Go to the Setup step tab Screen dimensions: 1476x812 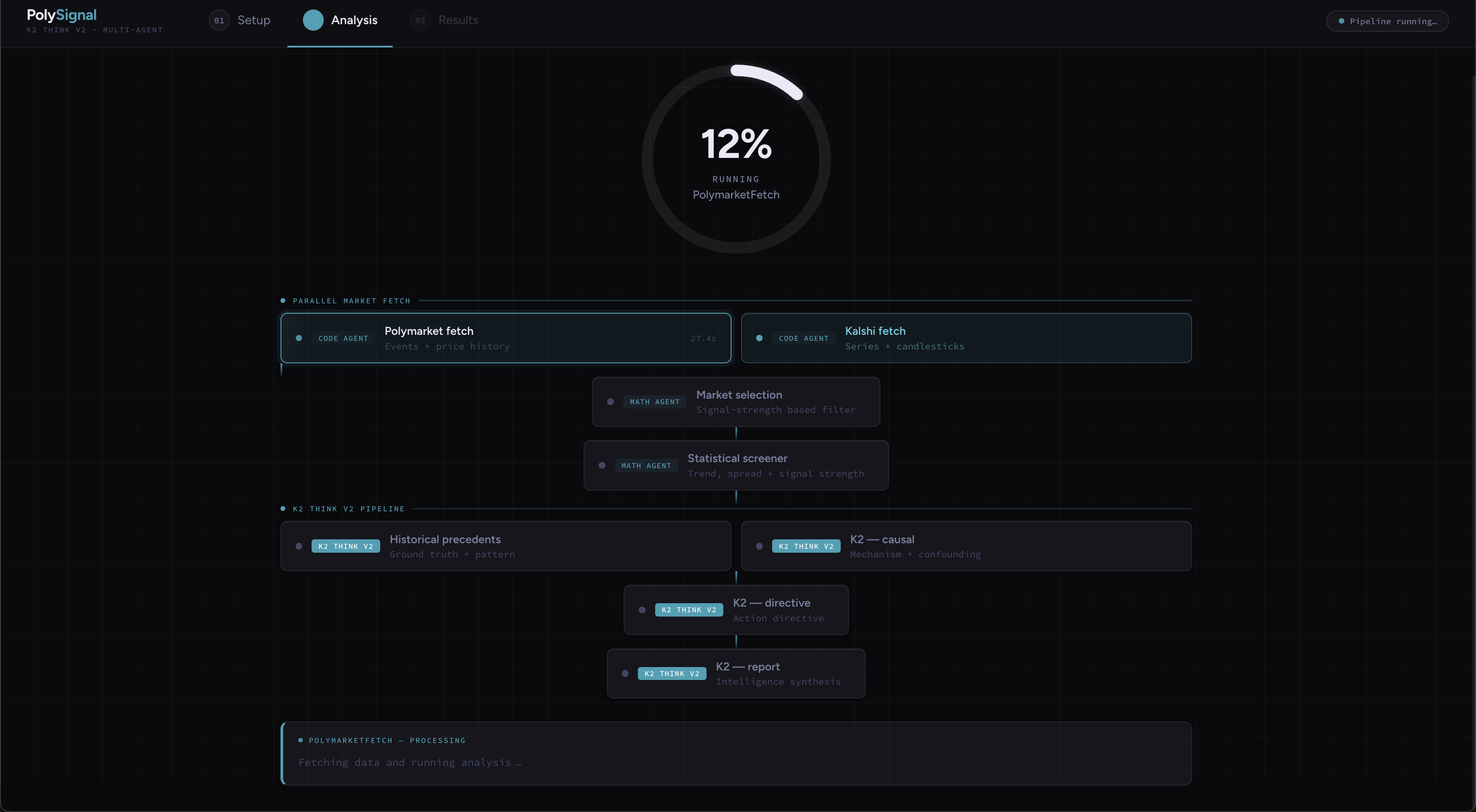point(253,21)
